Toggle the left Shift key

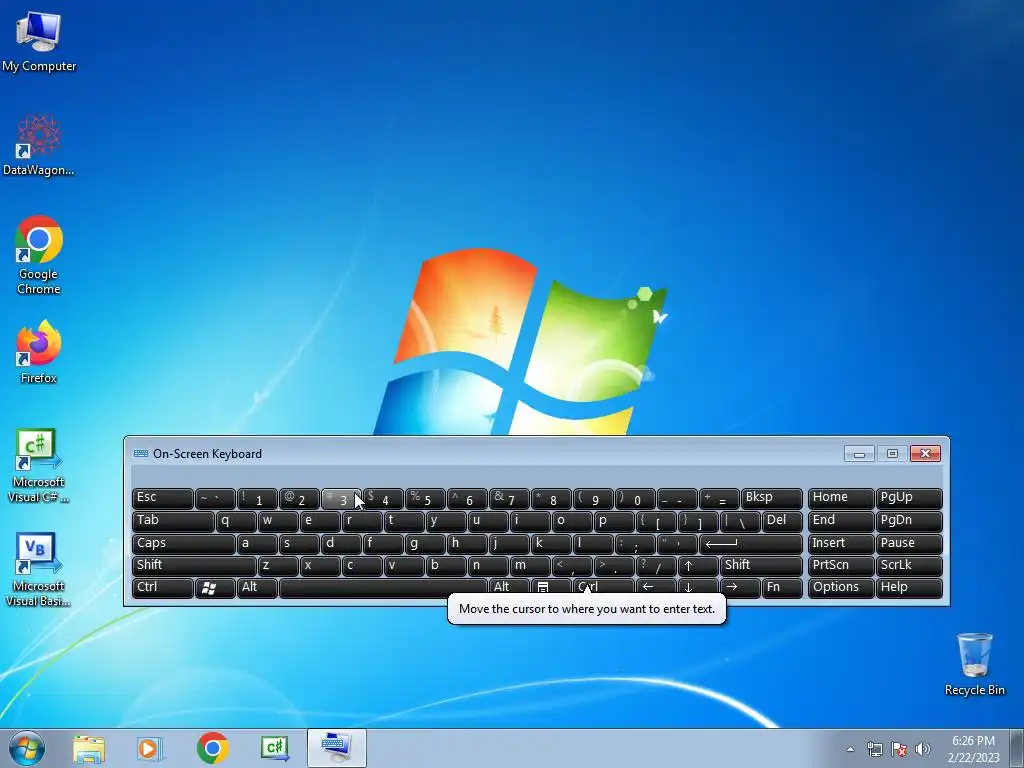(x=194, y=566)
